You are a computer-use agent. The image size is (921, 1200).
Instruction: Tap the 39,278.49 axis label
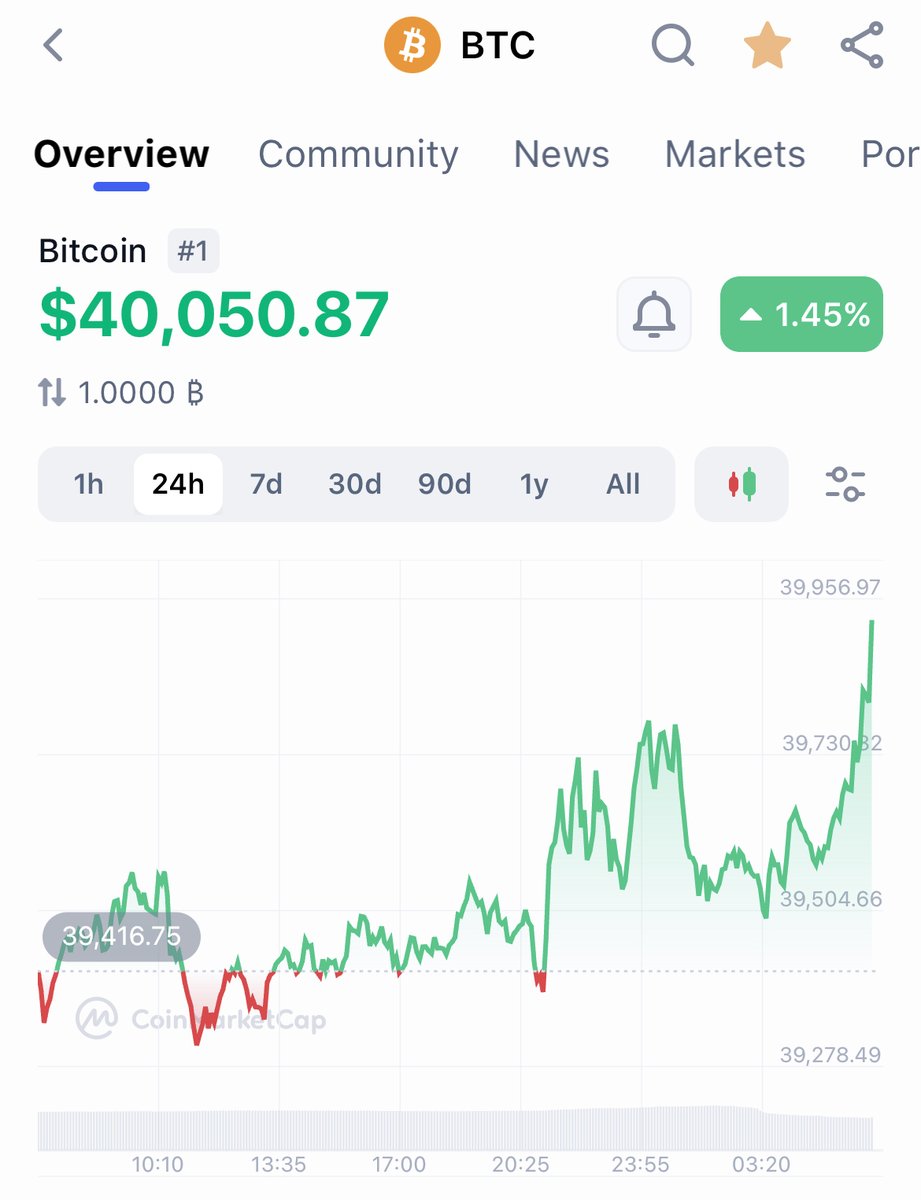coord(831,1055)
